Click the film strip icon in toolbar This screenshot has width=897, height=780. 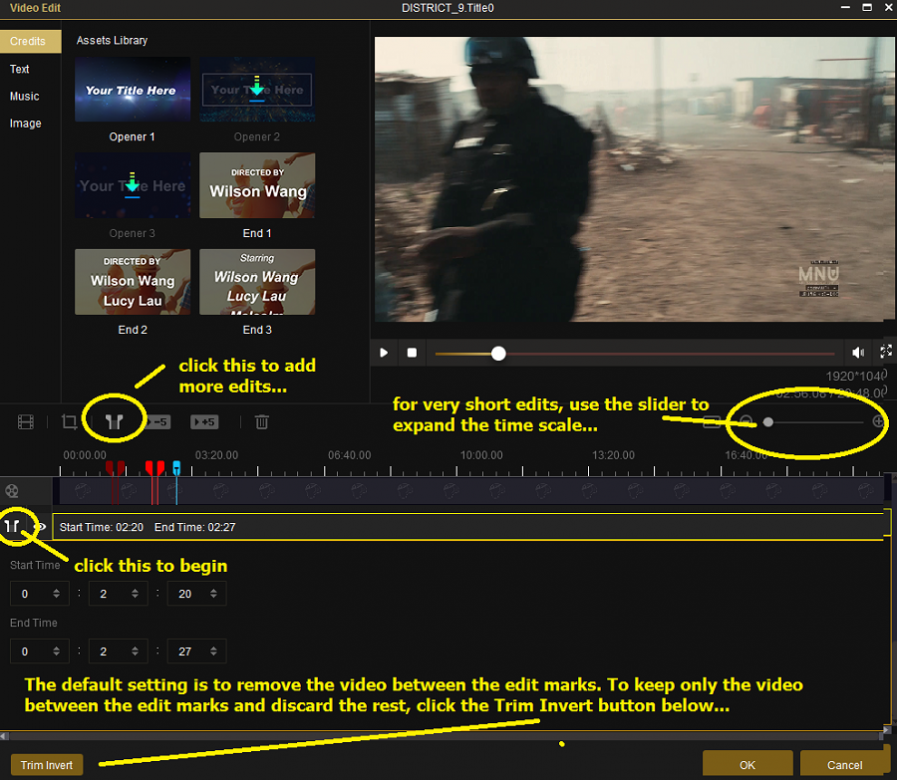pyautogui.click(x=26, y=422)
